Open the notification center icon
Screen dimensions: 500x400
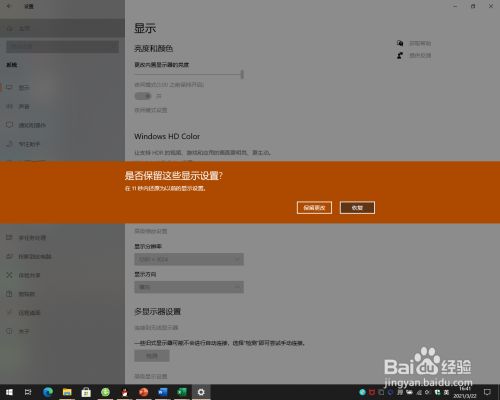[487, 392]
